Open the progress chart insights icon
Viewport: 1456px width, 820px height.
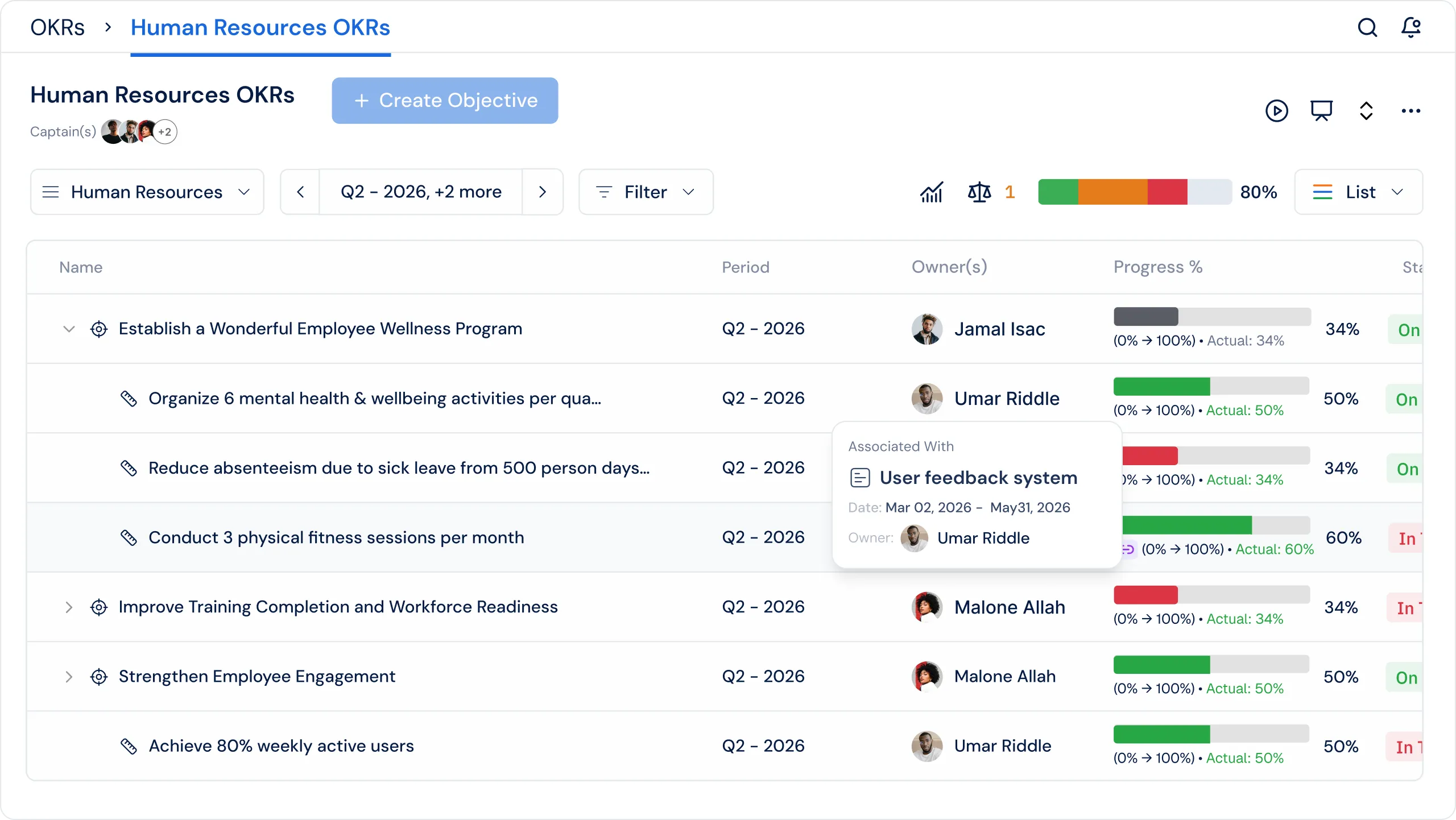[x=932, y=192]
